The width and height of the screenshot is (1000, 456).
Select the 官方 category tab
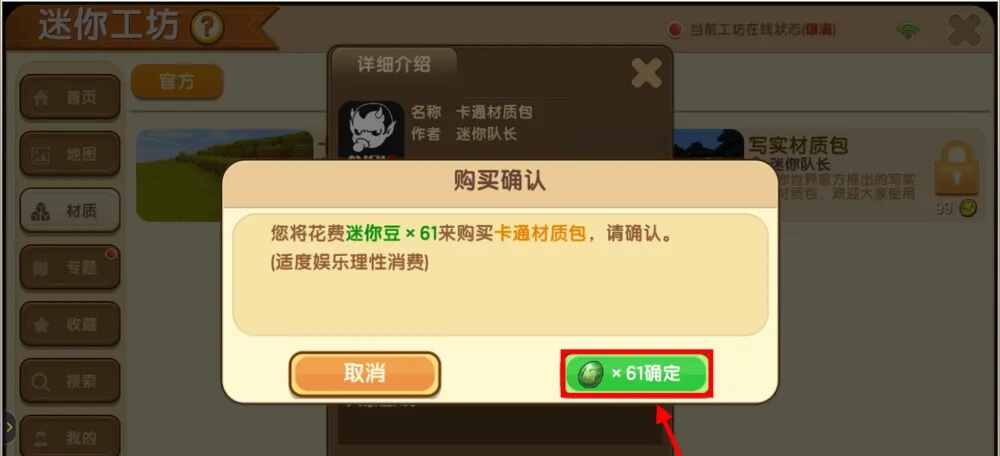click(x=177, y=82)
